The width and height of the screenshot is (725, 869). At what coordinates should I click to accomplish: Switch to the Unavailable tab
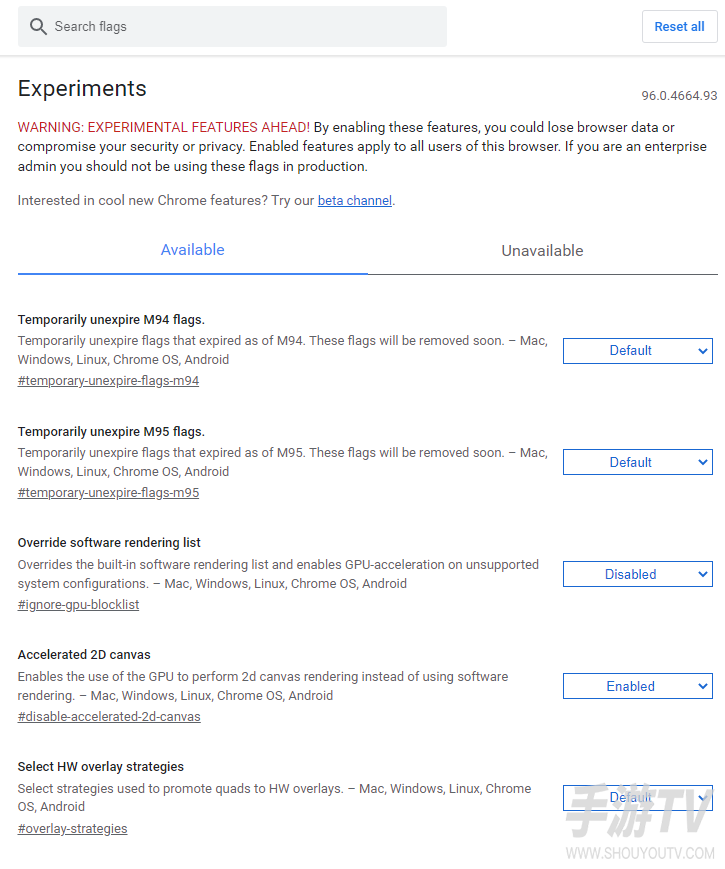pyautogui.click(x=542, y=251)
